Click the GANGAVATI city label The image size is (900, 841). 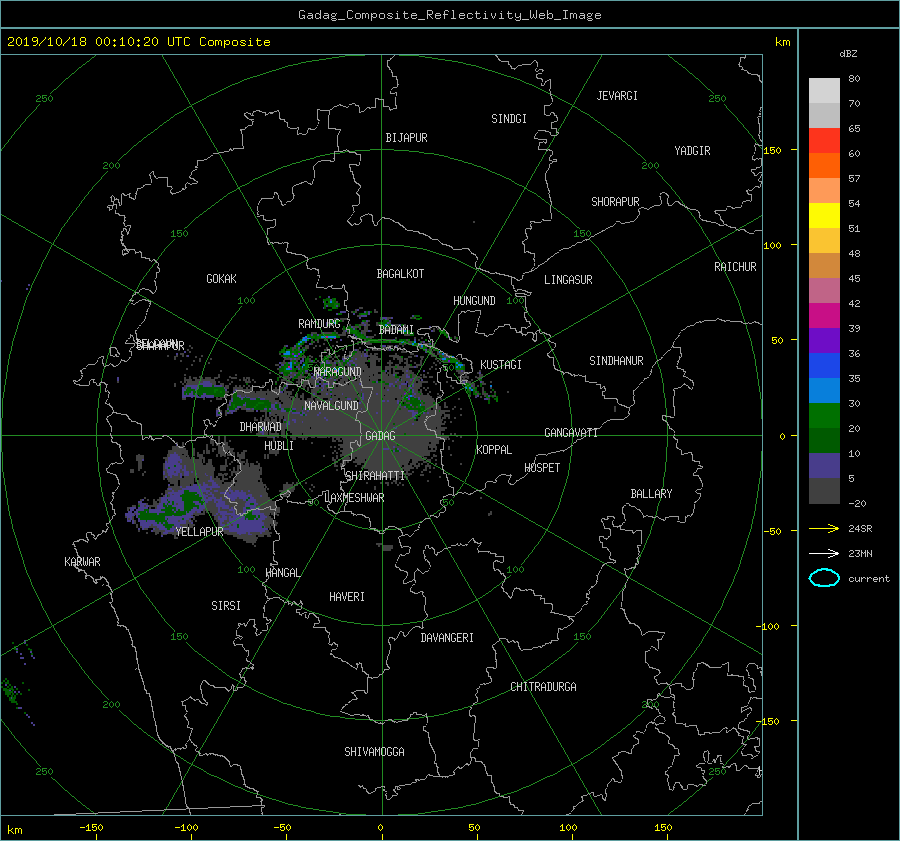coord(571,432)
